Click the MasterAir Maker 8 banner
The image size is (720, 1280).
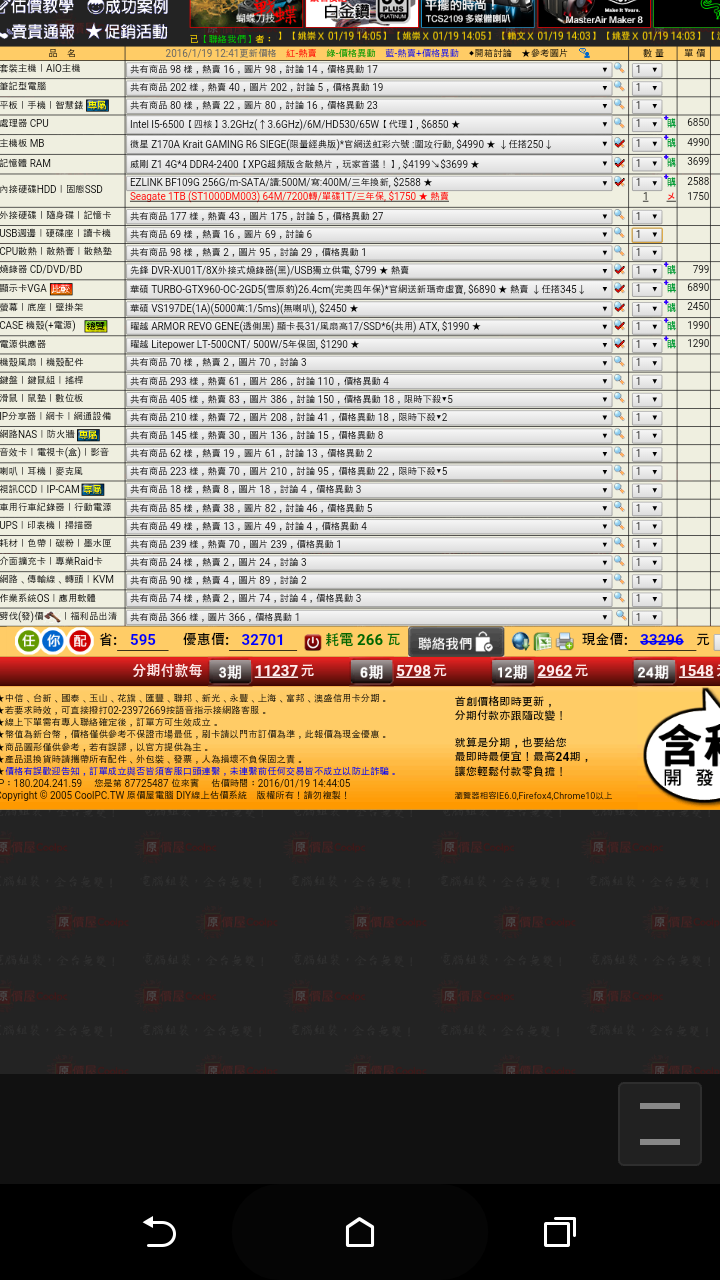tap(594, 13)
